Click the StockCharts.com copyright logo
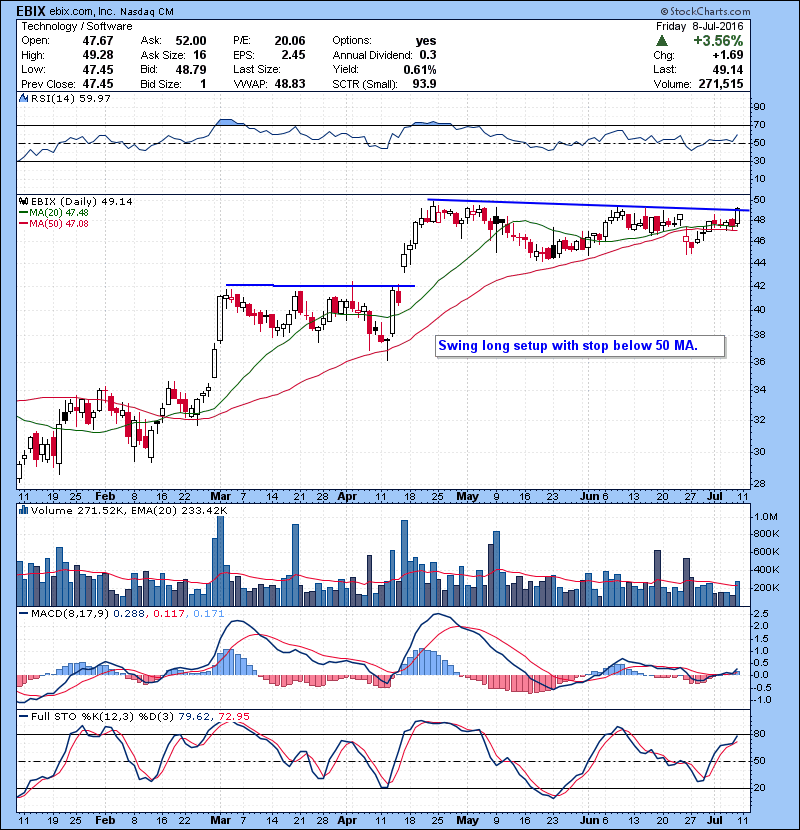Viewport: 800px width, 830px height. [705, 11]
